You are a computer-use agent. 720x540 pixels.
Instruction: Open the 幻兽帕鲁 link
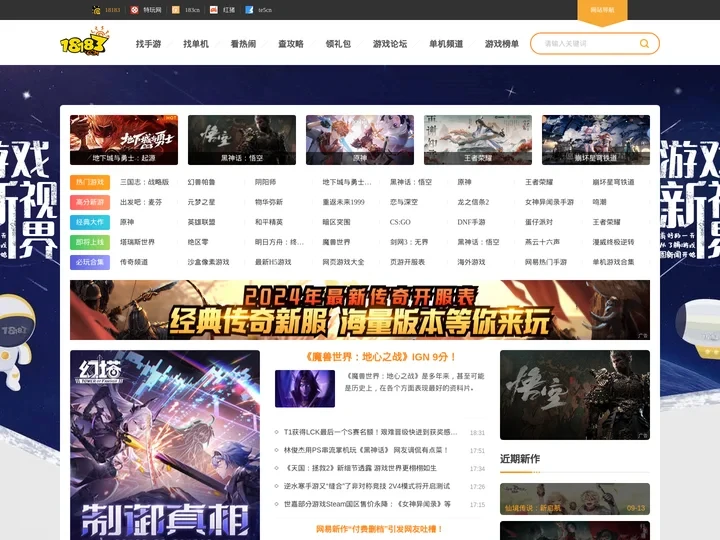pyautogui.click(x=201, y=182)
